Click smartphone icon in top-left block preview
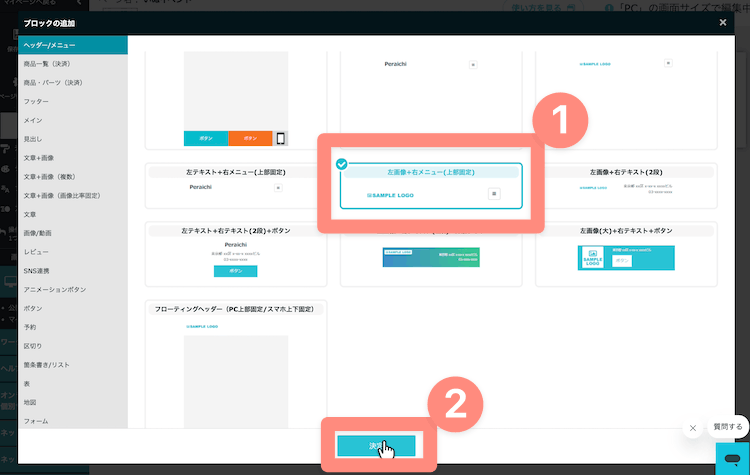750x475 pixels. click(x=280, y=139)
